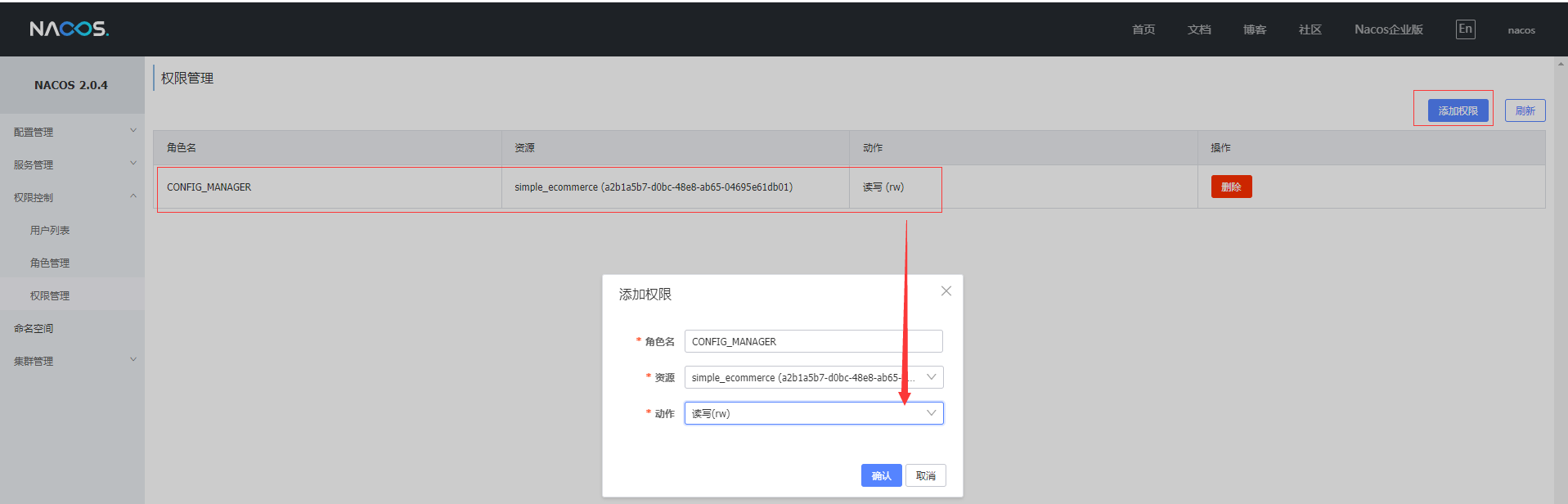Open 命名空间 in sidebar
The image size is (1568, 504).
pyautogui.click(x=34, y=328)
